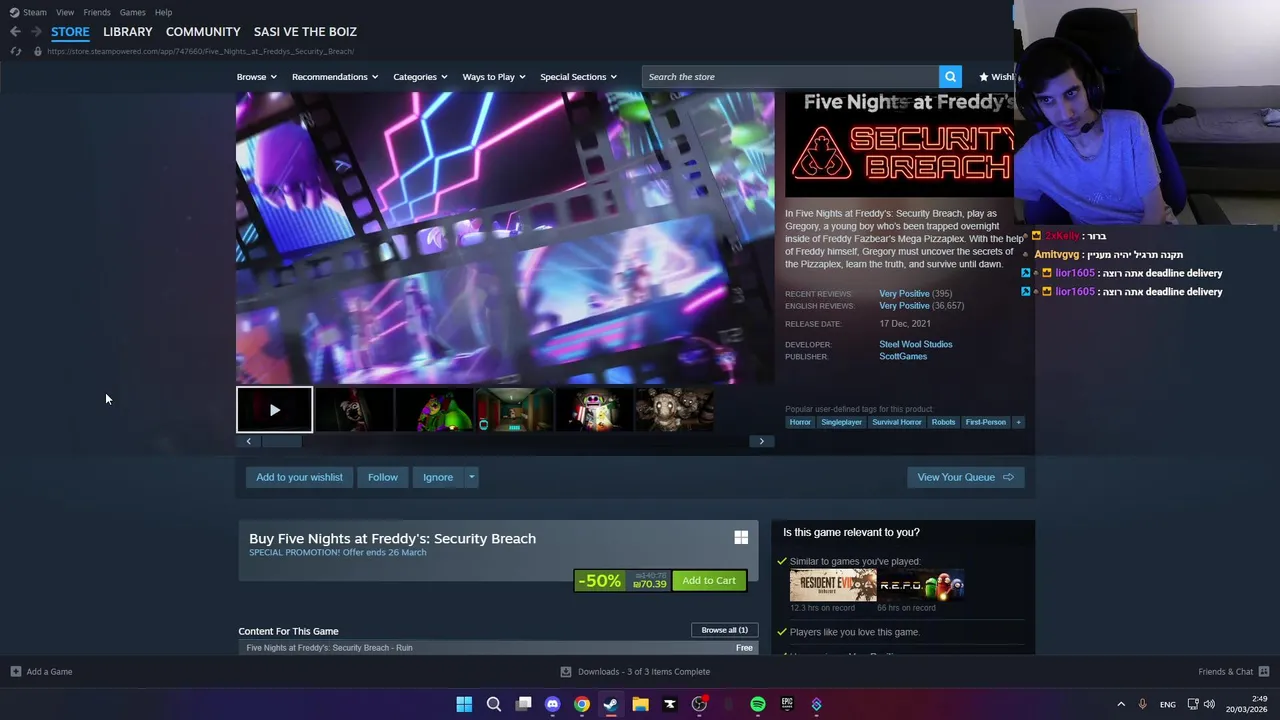Expand the Categories dropdown

tap(420, 77)
